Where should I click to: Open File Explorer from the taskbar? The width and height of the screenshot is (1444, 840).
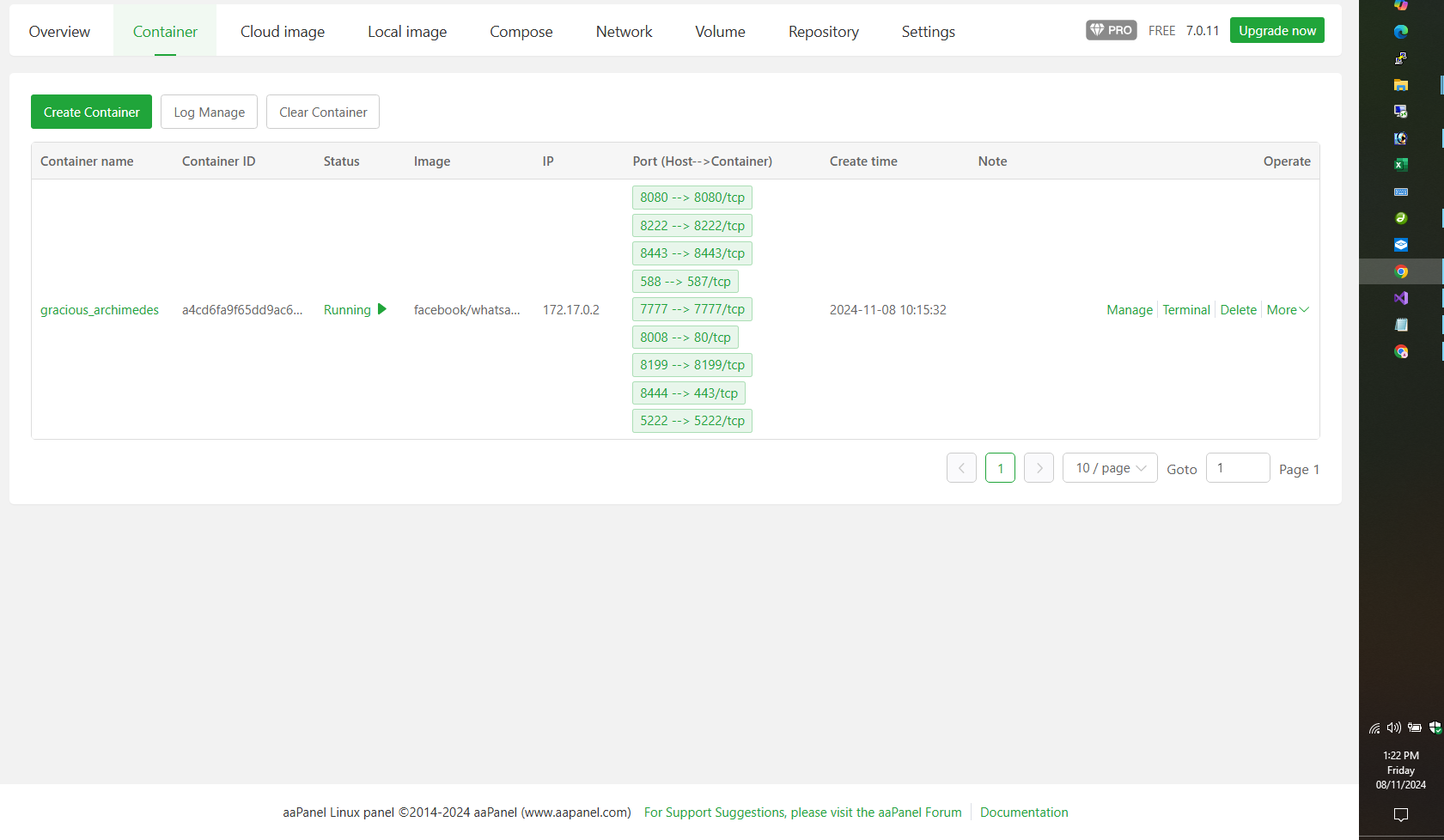pos(1400,85)
